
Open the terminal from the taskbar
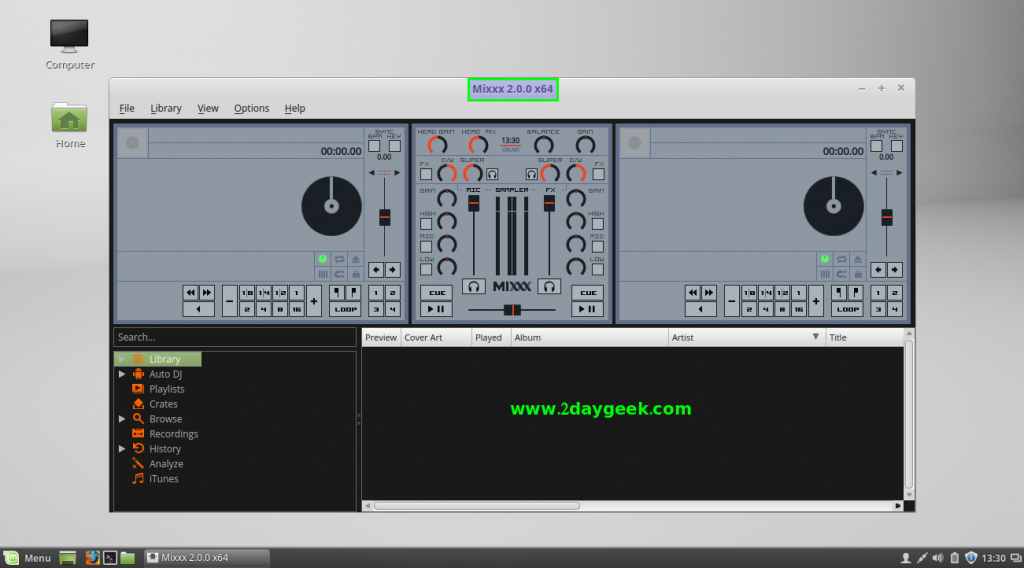pyautogui.click(x=110, y=558)
